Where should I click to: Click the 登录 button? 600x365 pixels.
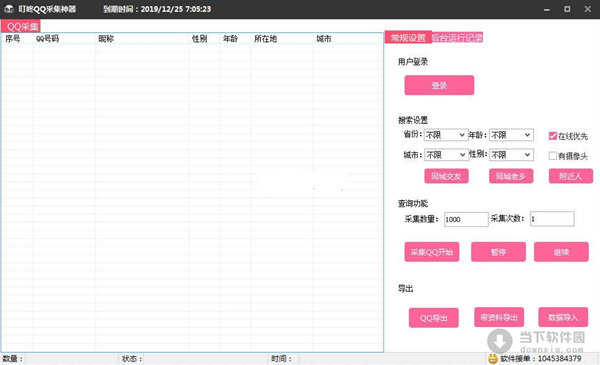[x=439, y=85]
